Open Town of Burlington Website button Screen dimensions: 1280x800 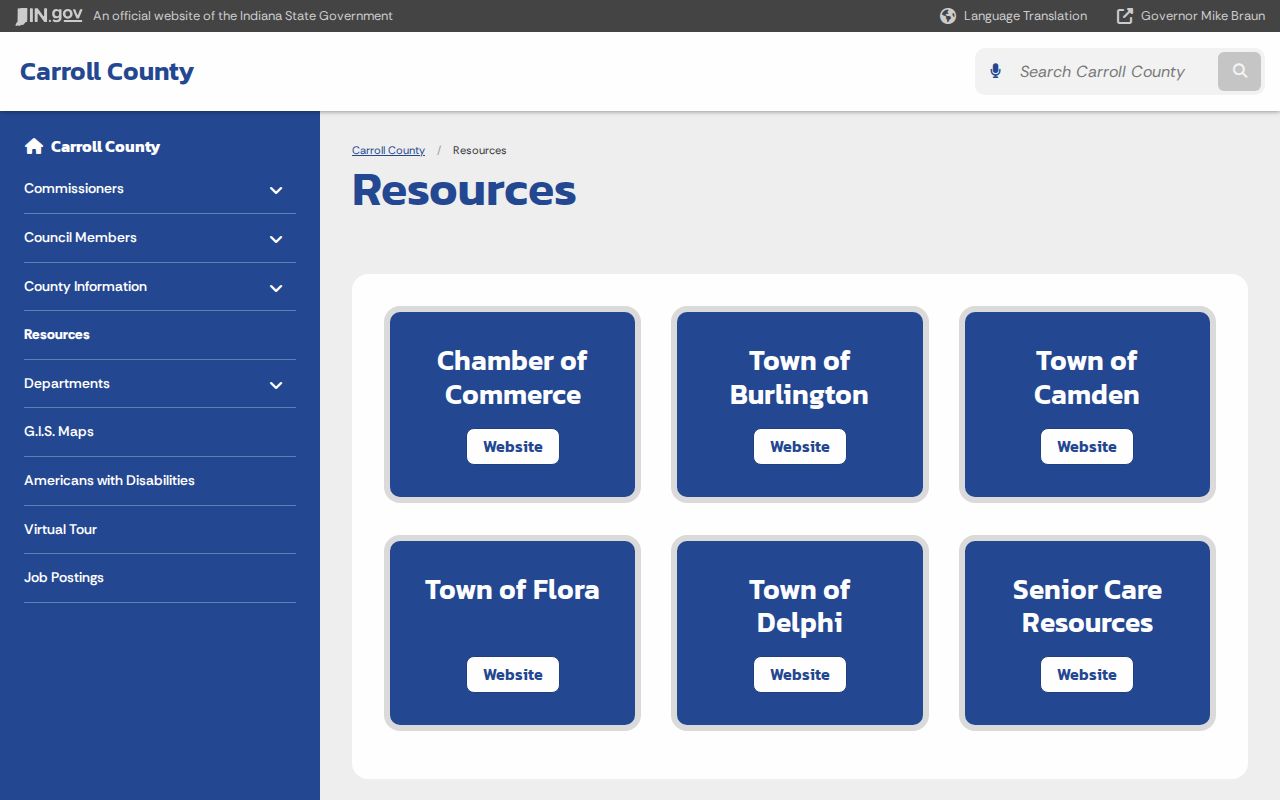(x=800, y=447)
